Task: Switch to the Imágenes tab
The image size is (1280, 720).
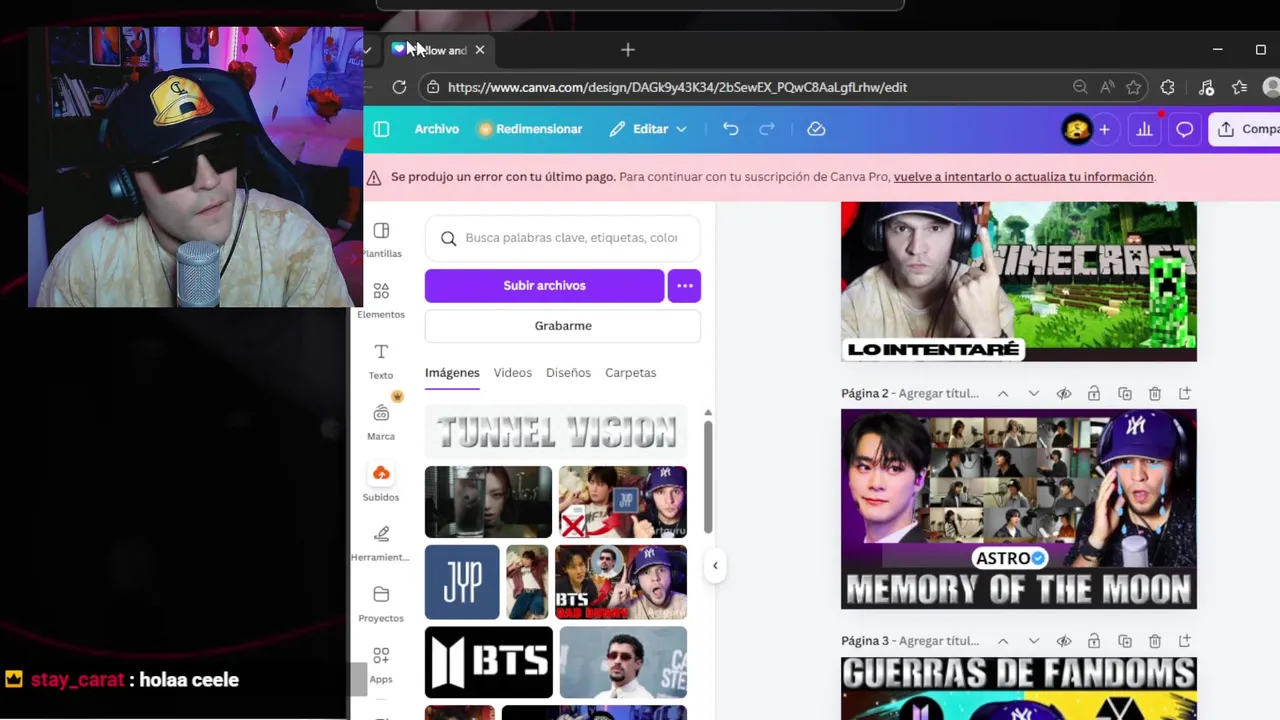Action: click(x=452, y=373)
